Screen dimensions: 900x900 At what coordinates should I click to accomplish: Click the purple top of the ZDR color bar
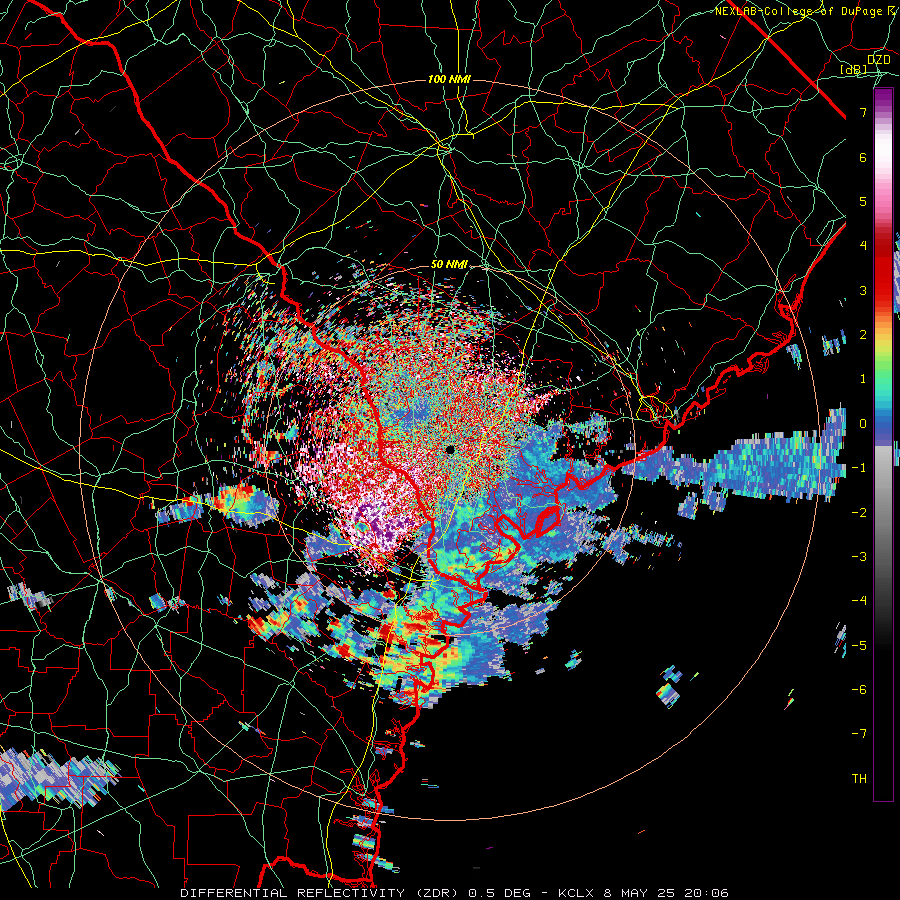click(883, 100)
